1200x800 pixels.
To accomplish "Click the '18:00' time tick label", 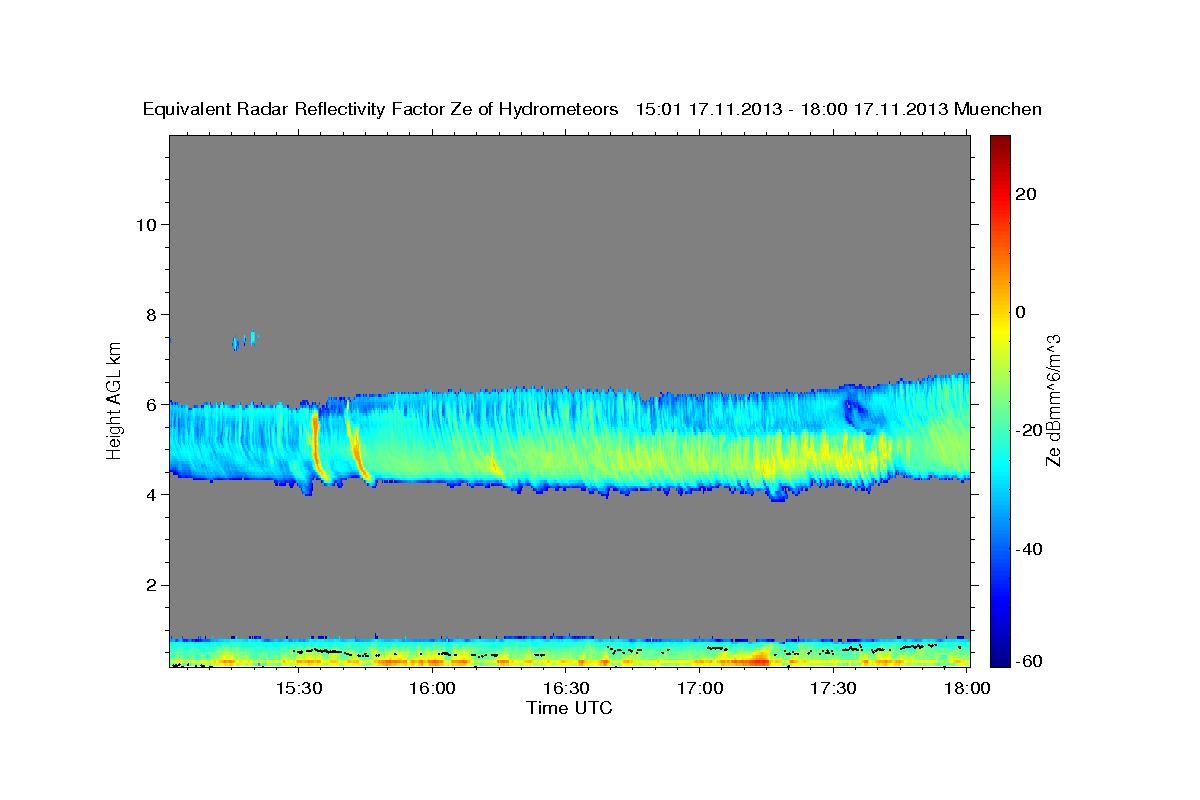I will point(967,689).
